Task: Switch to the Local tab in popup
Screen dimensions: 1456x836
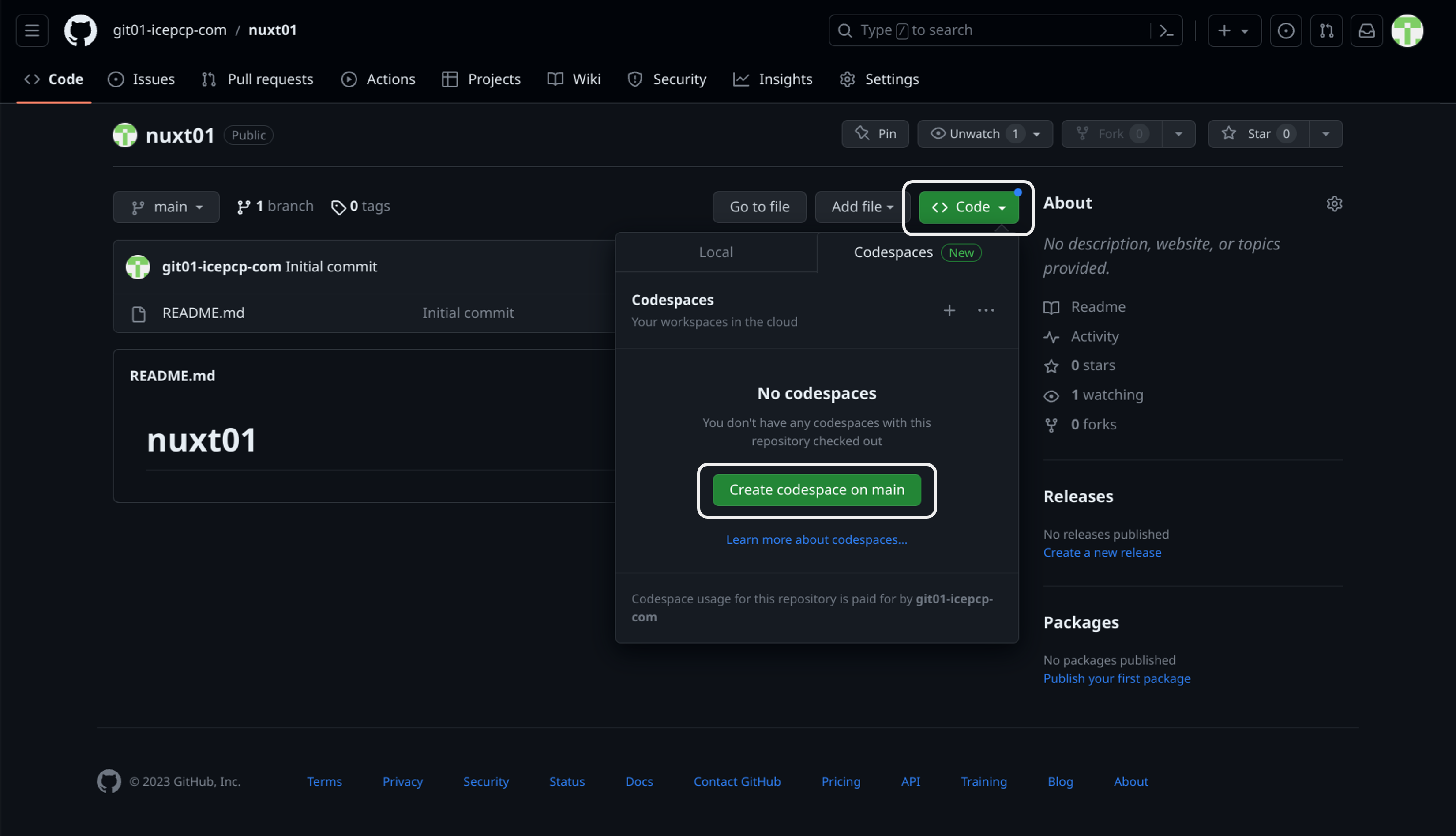Action: coord(716,252)
